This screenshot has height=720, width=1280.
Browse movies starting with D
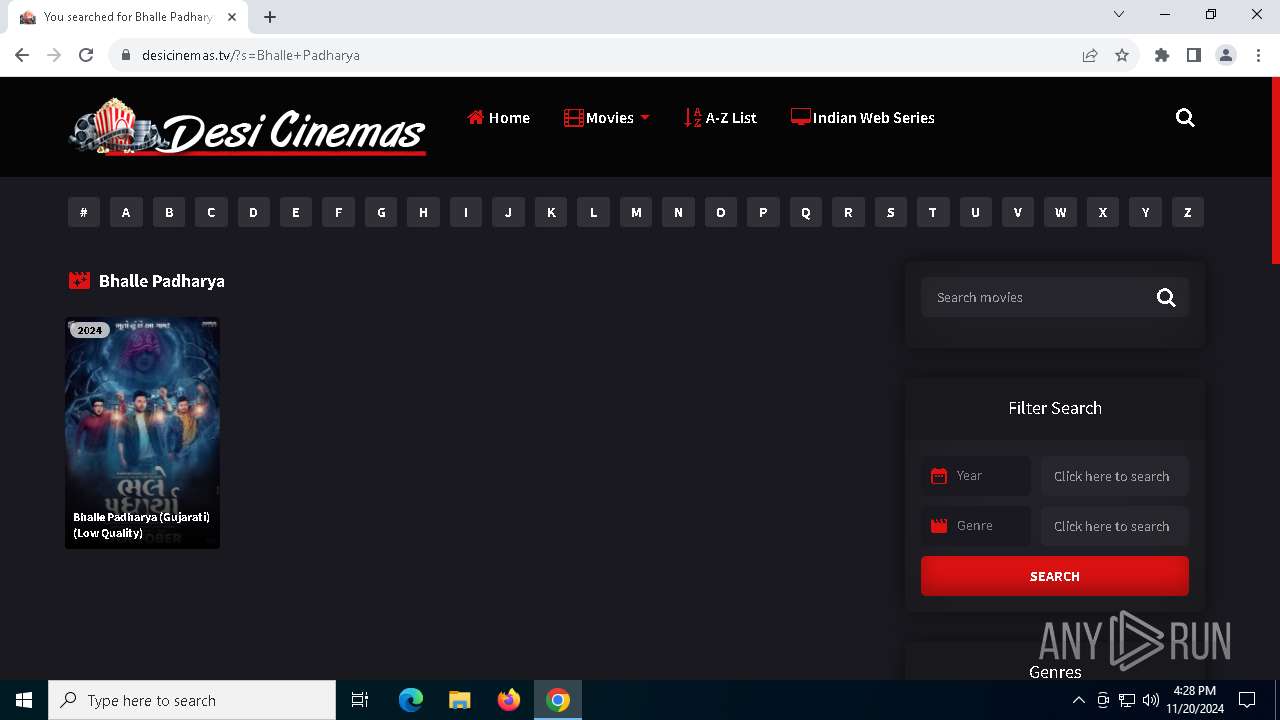coord(254,212)
